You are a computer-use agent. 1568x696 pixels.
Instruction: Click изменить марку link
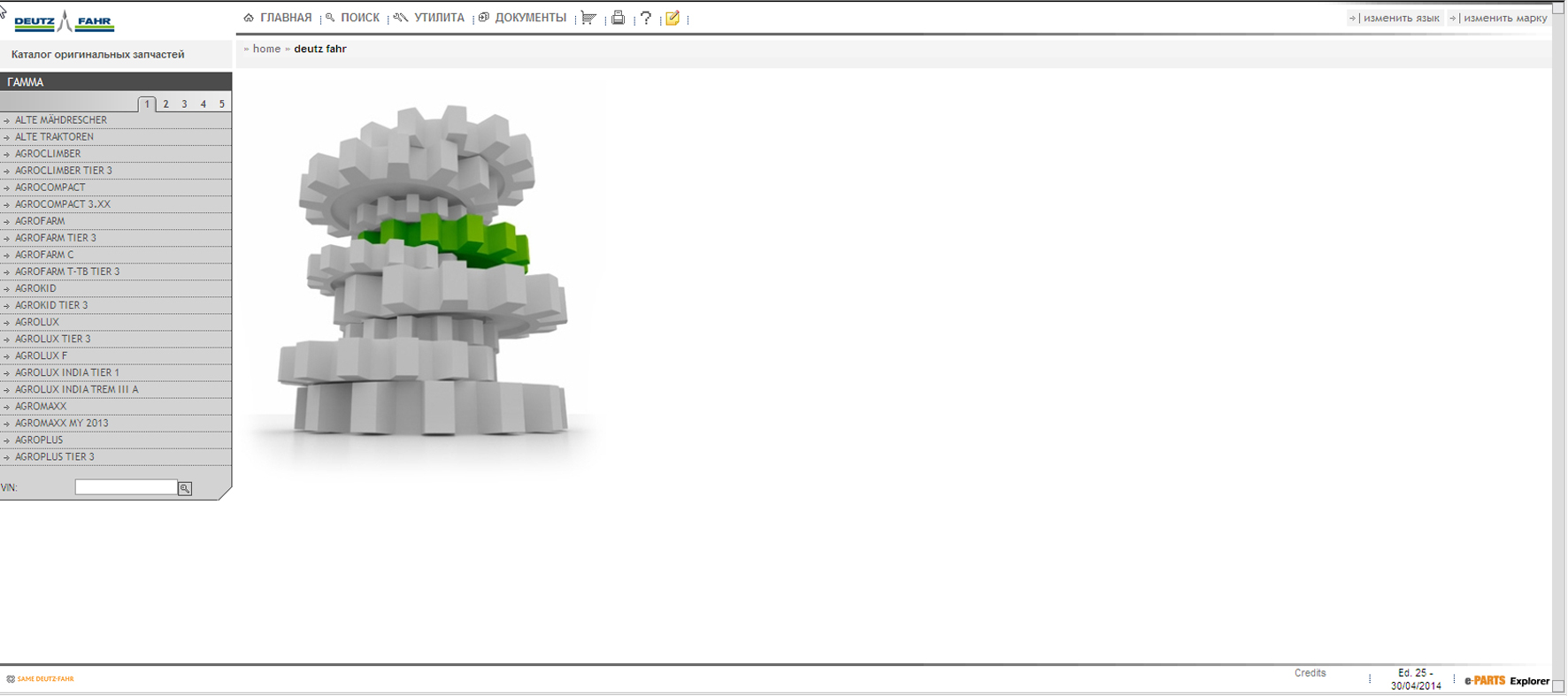[x=1504, y=18]
